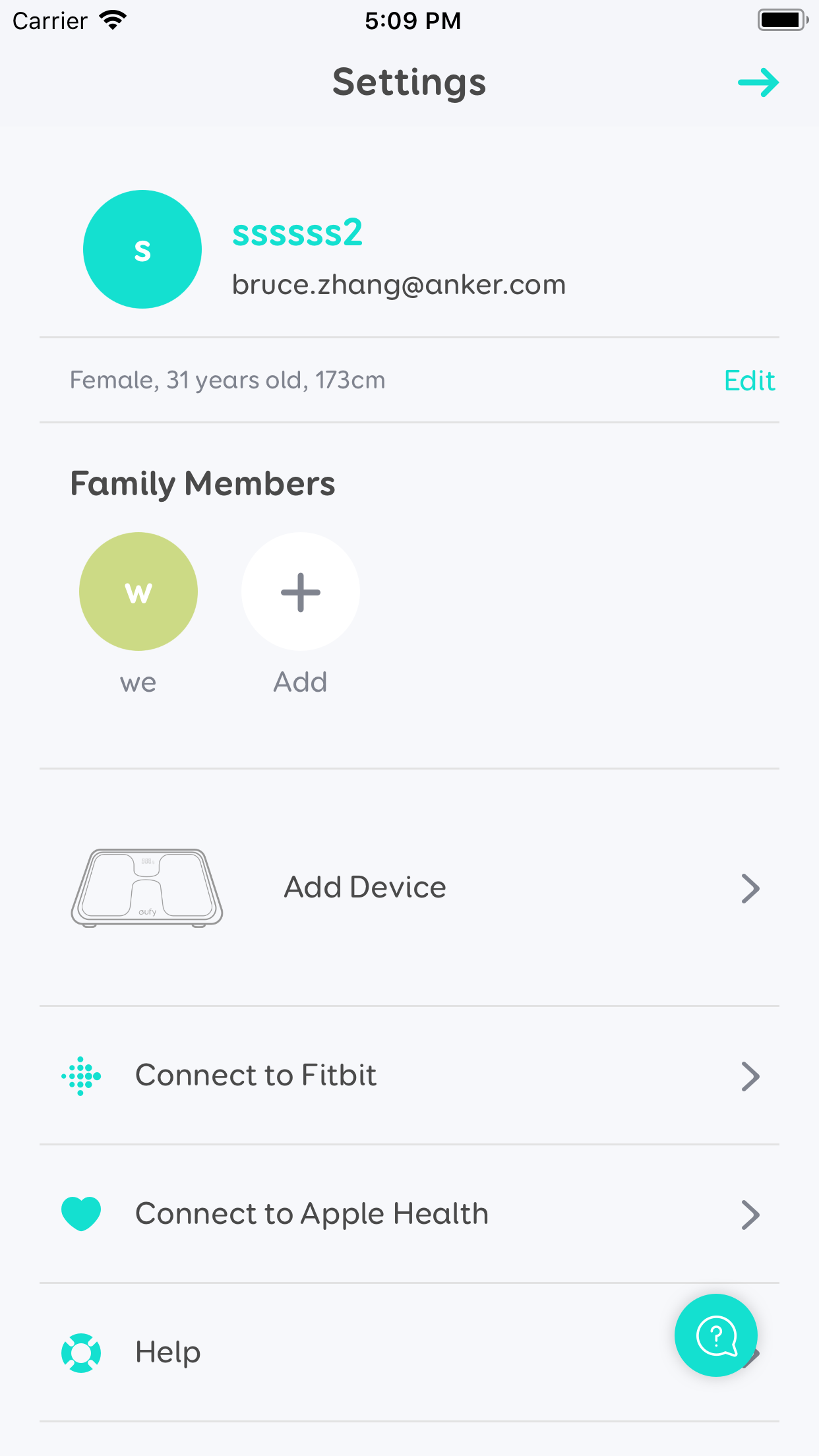819x1456 pixels.
Task: Tap the plus icon to add member
Action: 301,591
